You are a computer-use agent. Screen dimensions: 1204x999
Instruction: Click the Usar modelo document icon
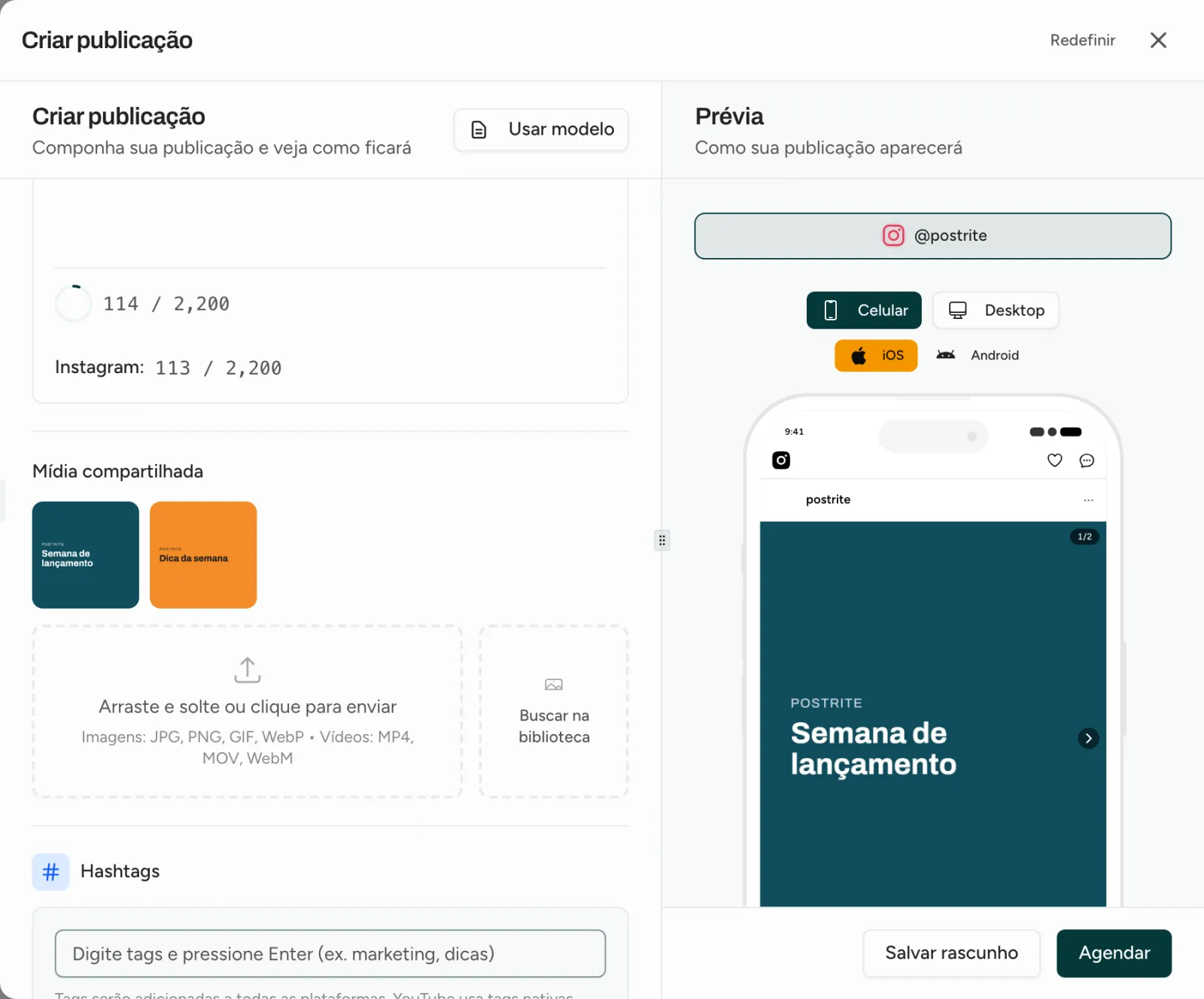[479, 130]
